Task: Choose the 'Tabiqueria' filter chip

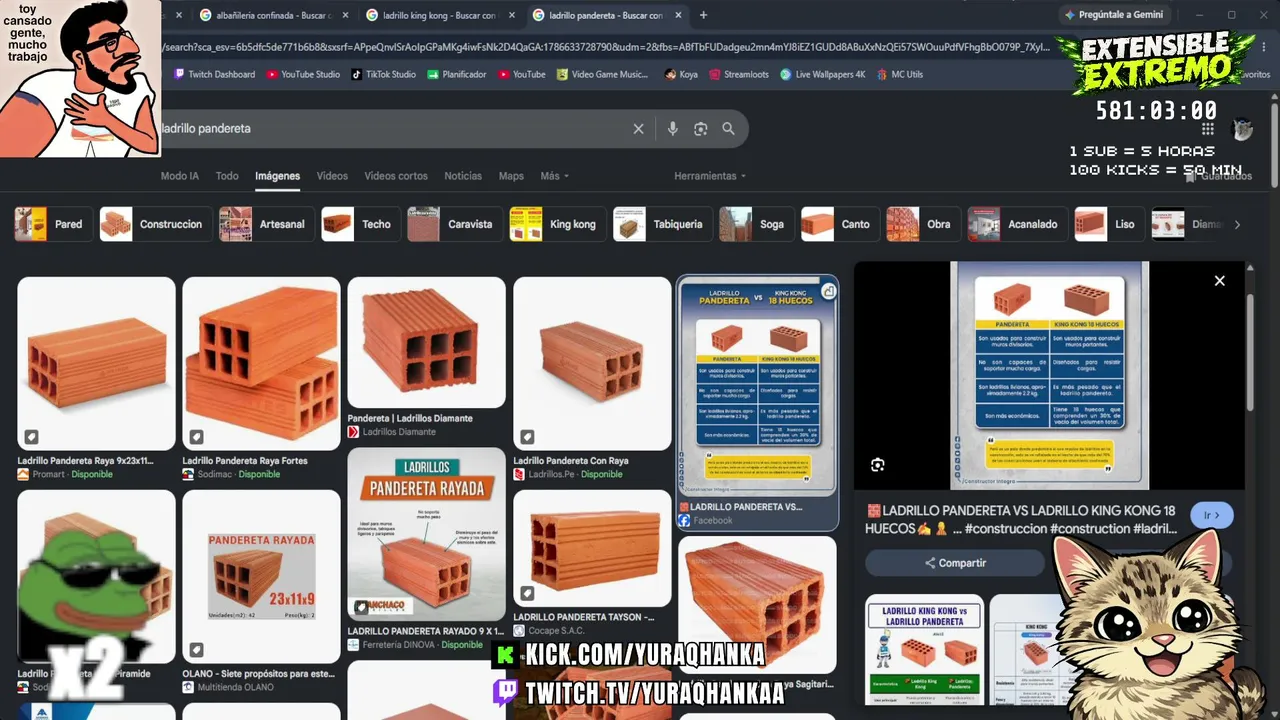Action: (x=662, y=224)
